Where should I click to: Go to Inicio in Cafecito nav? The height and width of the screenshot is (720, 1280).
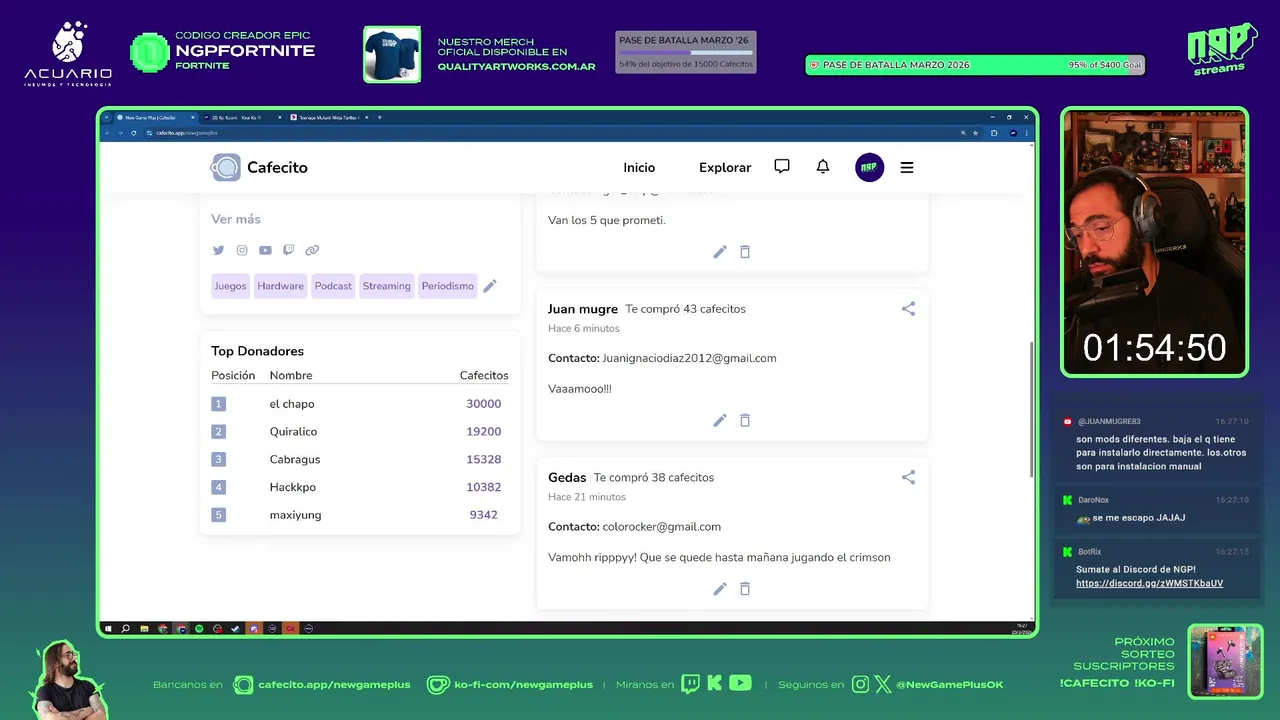(639, 168)
